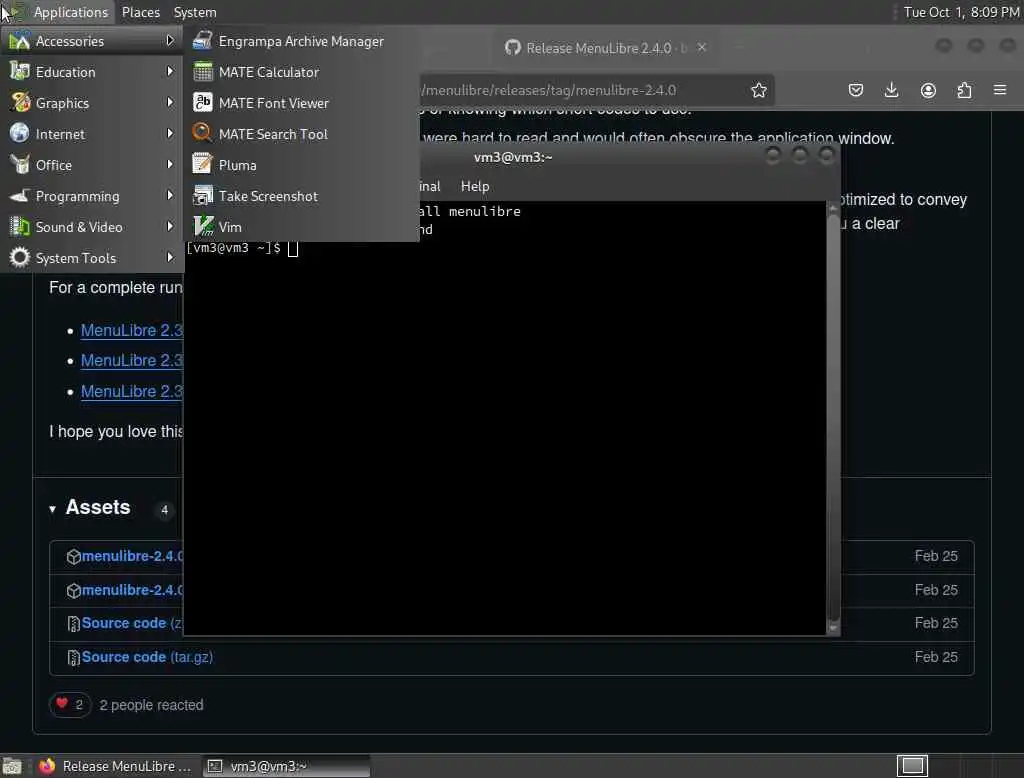Click the Accessories category icon
Image resolution: width=1024 pixels, height=778 pixels.
20,41
